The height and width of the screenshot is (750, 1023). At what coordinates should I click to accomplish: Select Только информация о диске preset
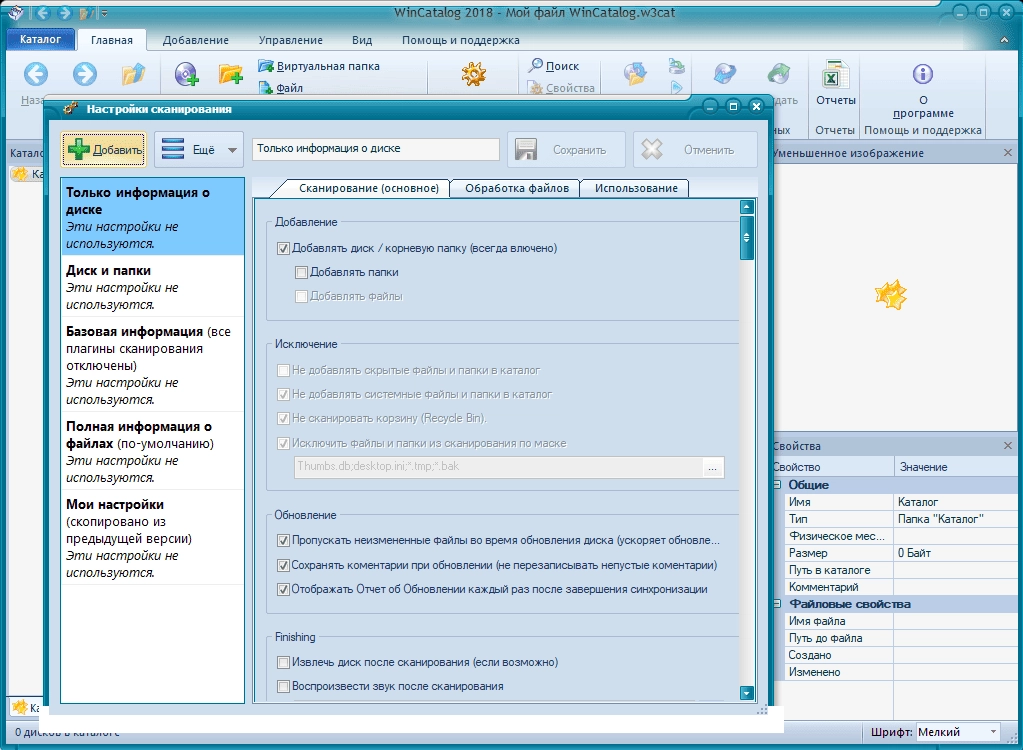click(153, 217)
